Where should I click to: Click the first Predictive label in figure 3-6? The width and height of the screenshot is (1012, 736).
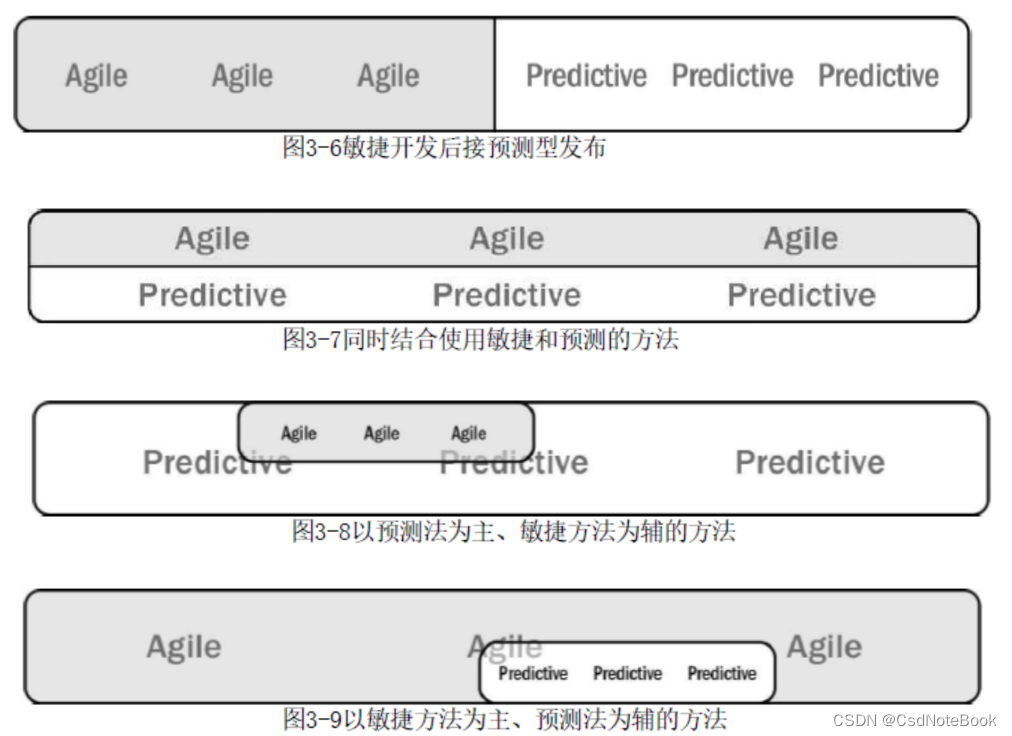[x=586, y=76]
